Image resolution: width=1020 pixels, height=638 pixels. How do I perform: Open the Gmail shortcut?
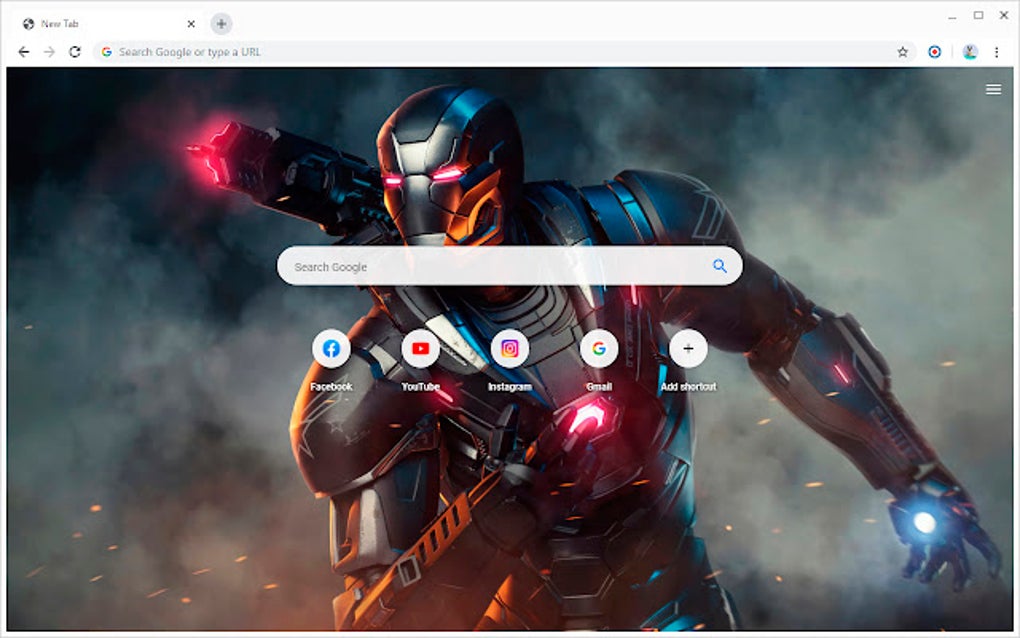599,348
